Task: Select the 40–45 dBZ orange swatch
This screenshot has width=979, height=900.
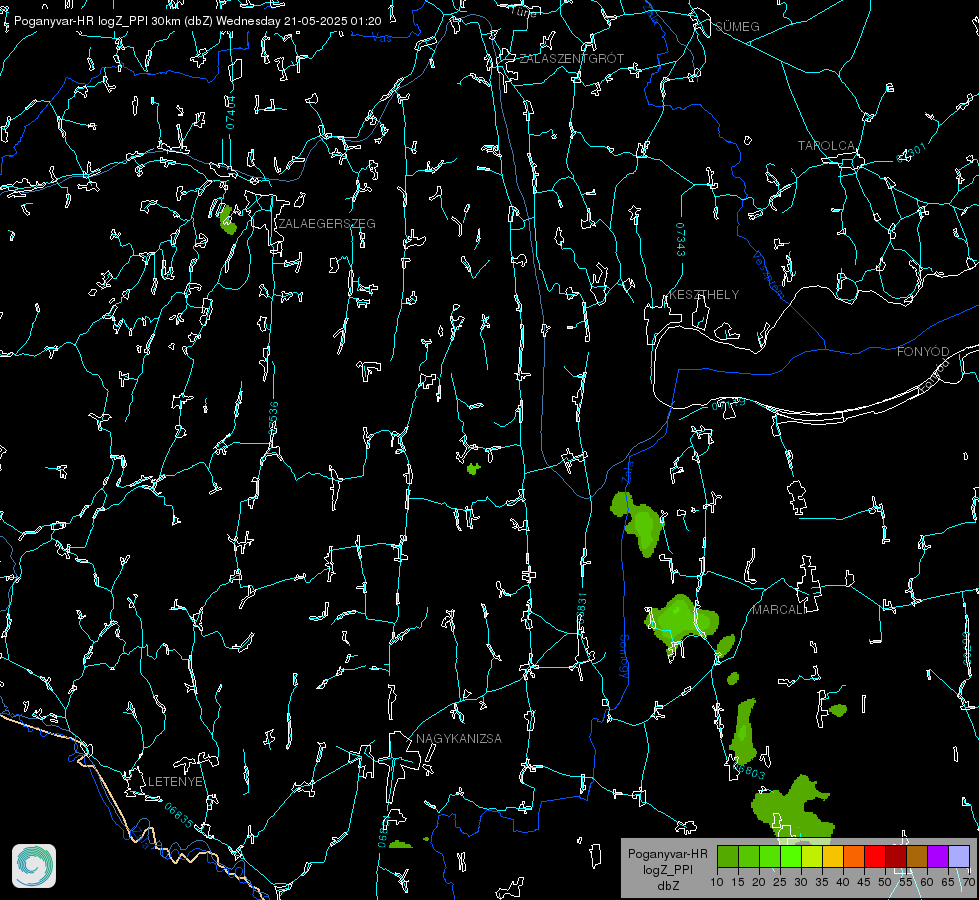Action: [x=854, y=856]
